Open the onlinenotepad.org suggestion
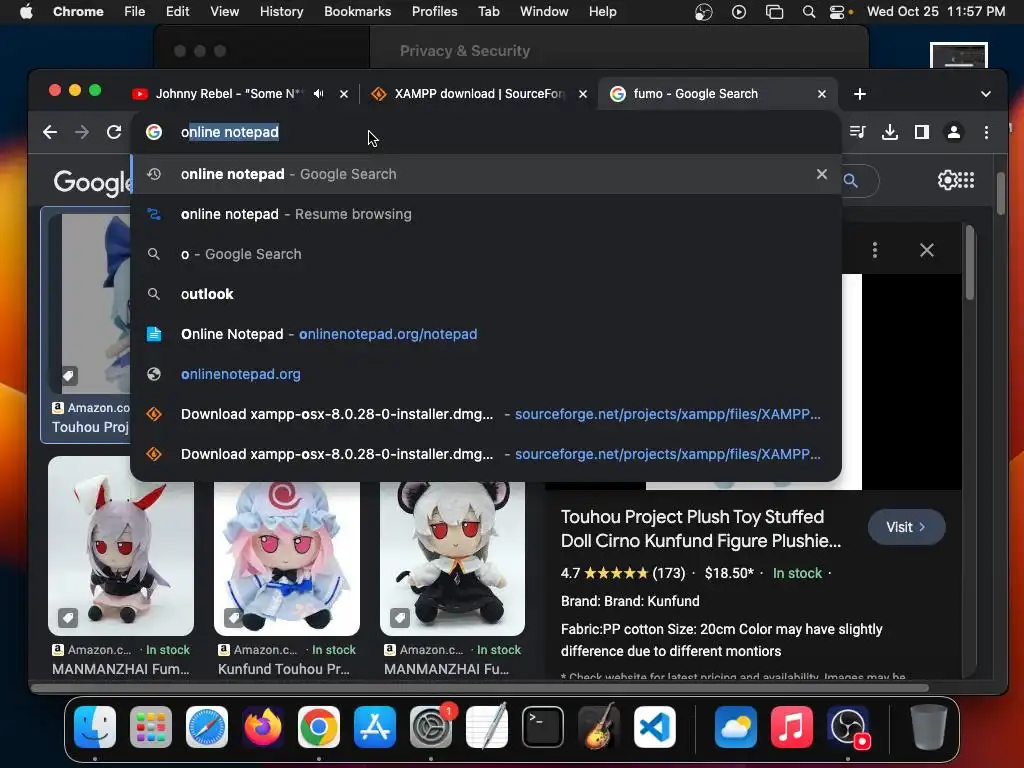The width and height of the screenshot is (1024, 768). [x=486, y=374]
